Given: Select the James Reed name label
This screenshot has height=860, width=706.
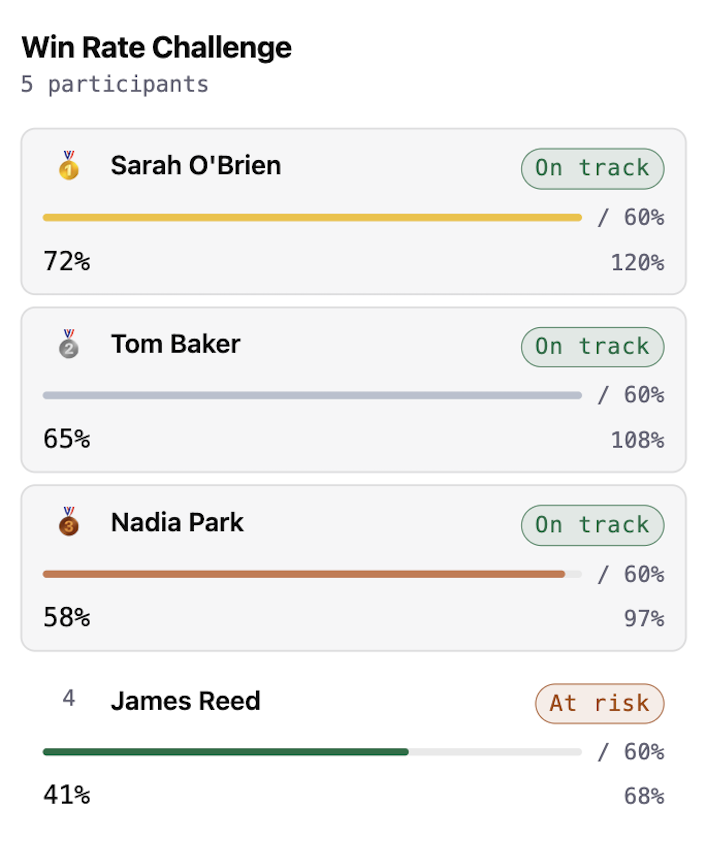Looking at the screenshot, I should tap(185, 701).
